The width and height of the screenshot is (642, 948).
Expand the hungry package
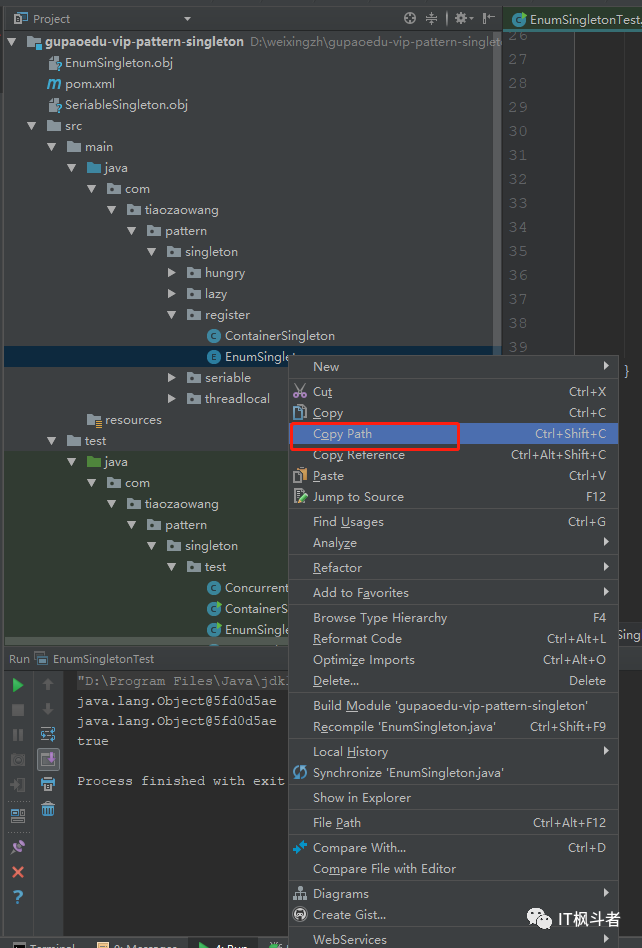[172, 273]
